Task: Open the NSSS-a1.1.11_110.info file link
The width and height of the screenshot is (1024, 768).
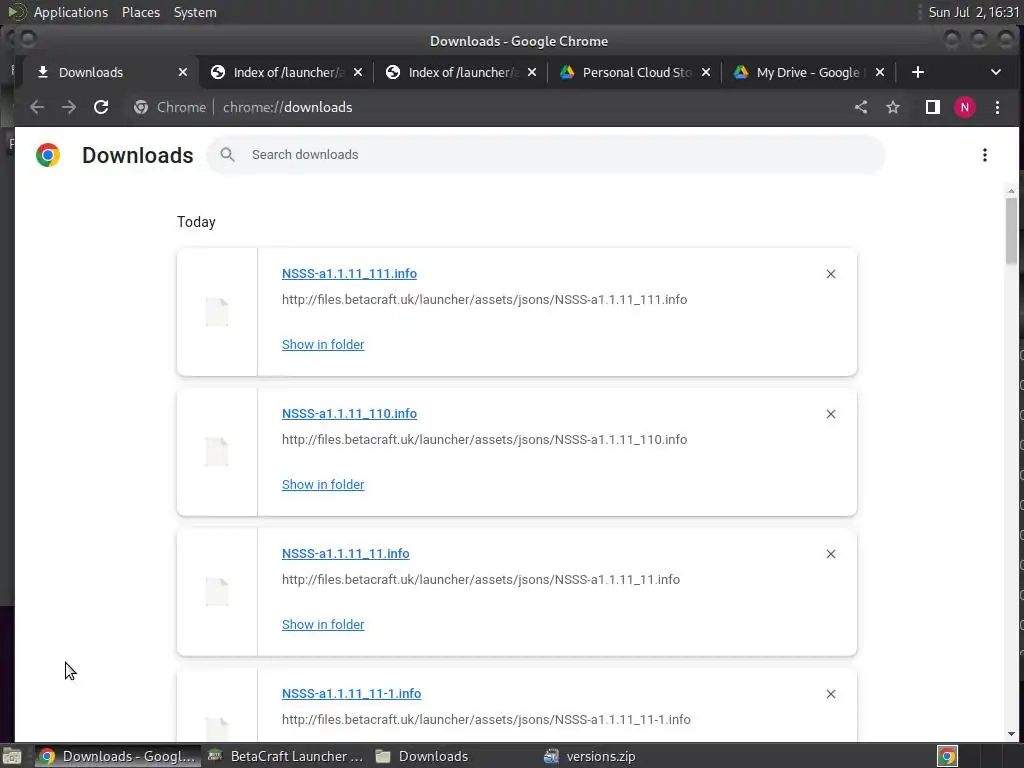Action: pos(349,413)
